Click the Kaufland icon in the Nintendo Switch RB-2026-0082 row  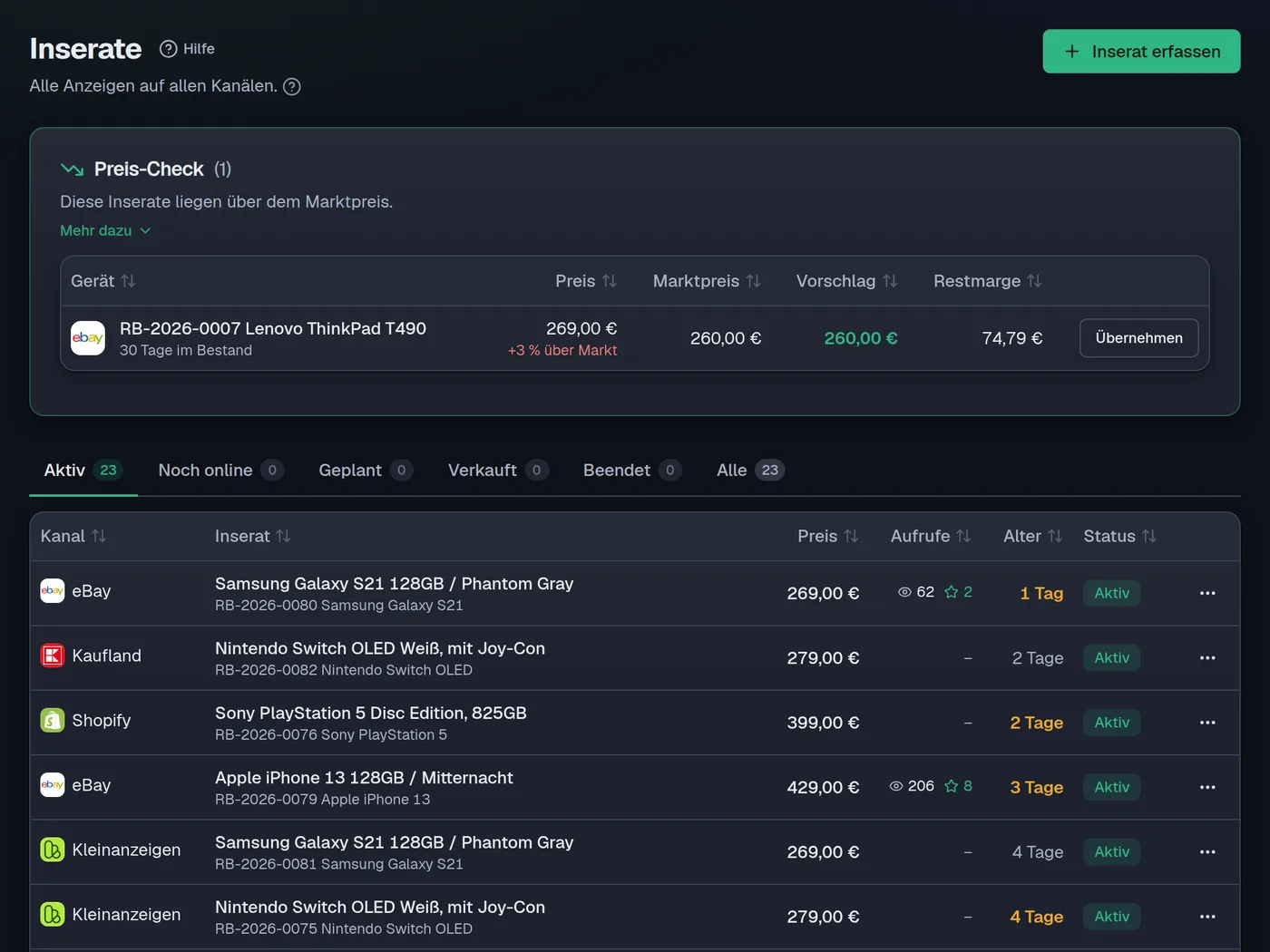click(x=53, y=656)
